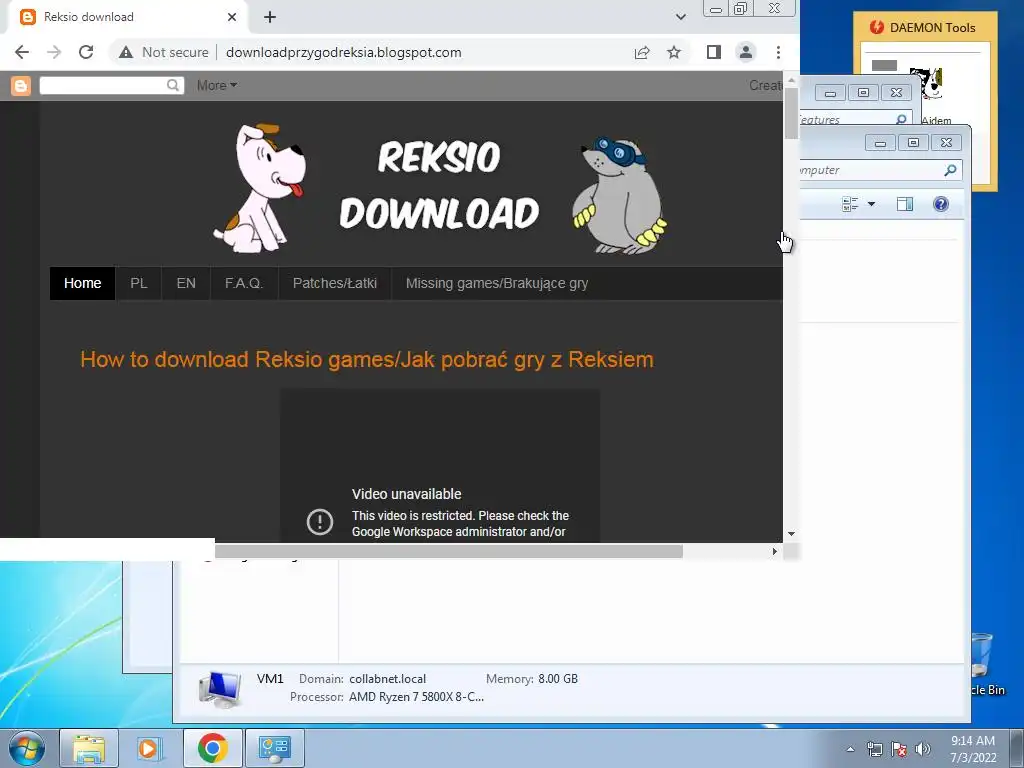Click the forward navigation arrow
Screen dimensions: 1024x768
pos(54,52)
